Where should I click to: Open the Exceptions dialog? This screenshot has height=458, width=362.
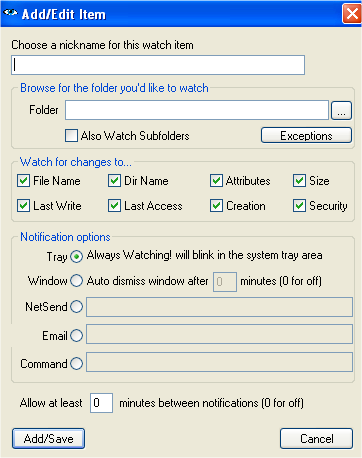[306, 135]
